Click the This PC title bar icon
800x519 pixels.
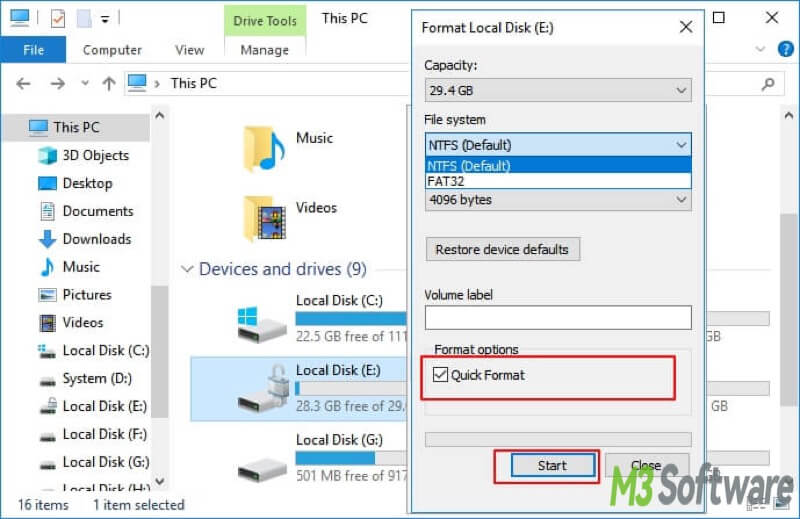19,18
